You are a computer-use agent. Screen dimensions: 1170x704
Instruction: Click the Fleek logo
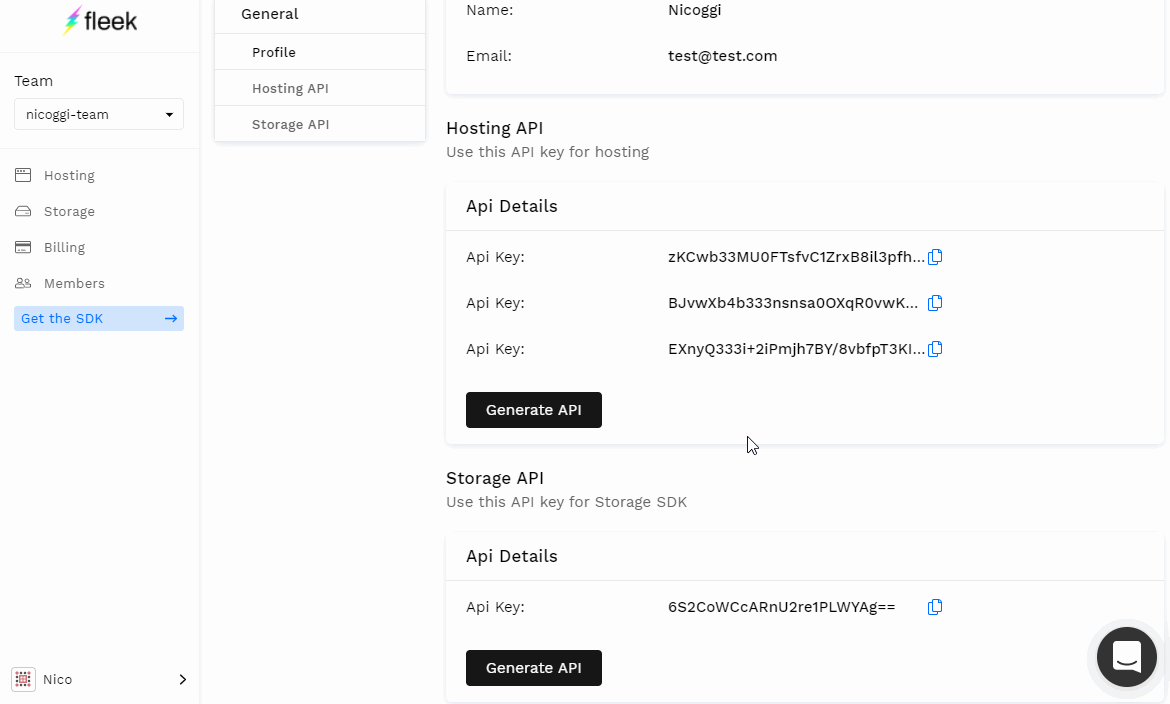pos(99,21)
